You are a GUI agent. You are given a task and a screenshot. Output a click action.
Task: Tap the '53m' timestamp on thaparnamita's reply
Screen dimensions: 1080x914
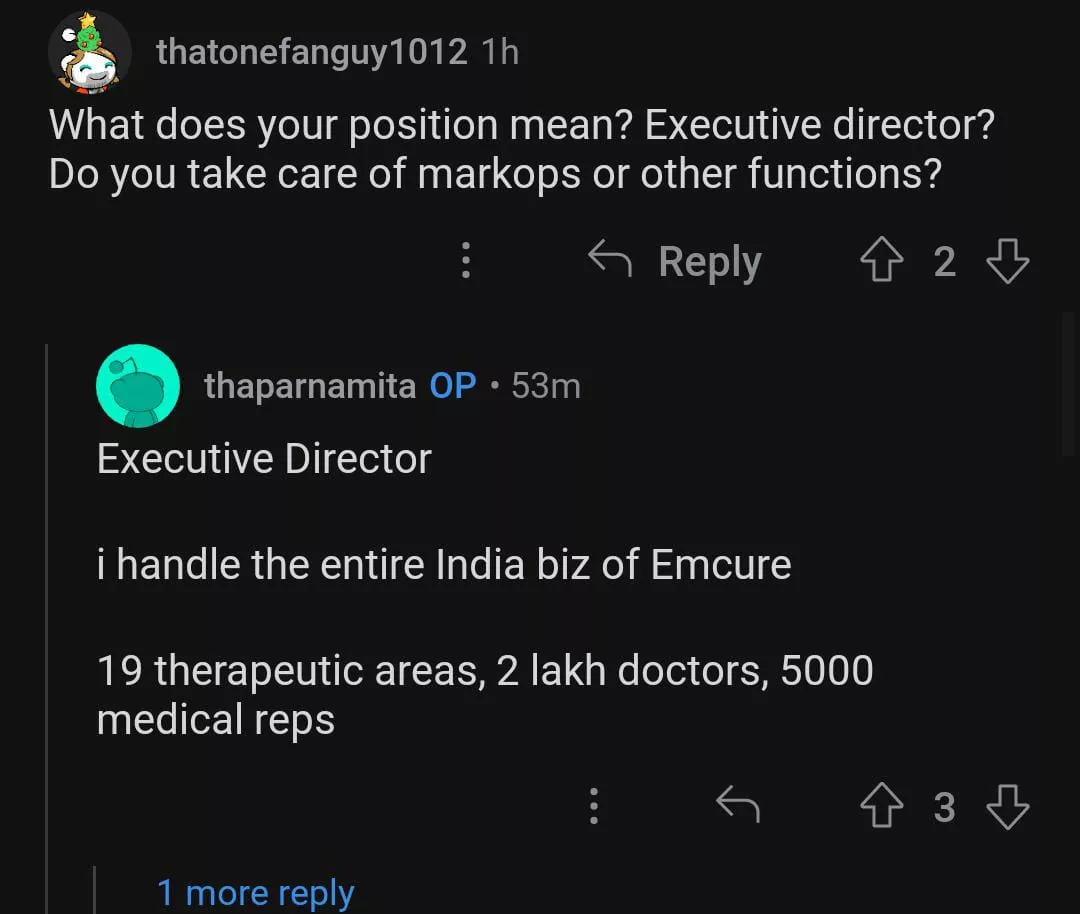click(546, 386)
